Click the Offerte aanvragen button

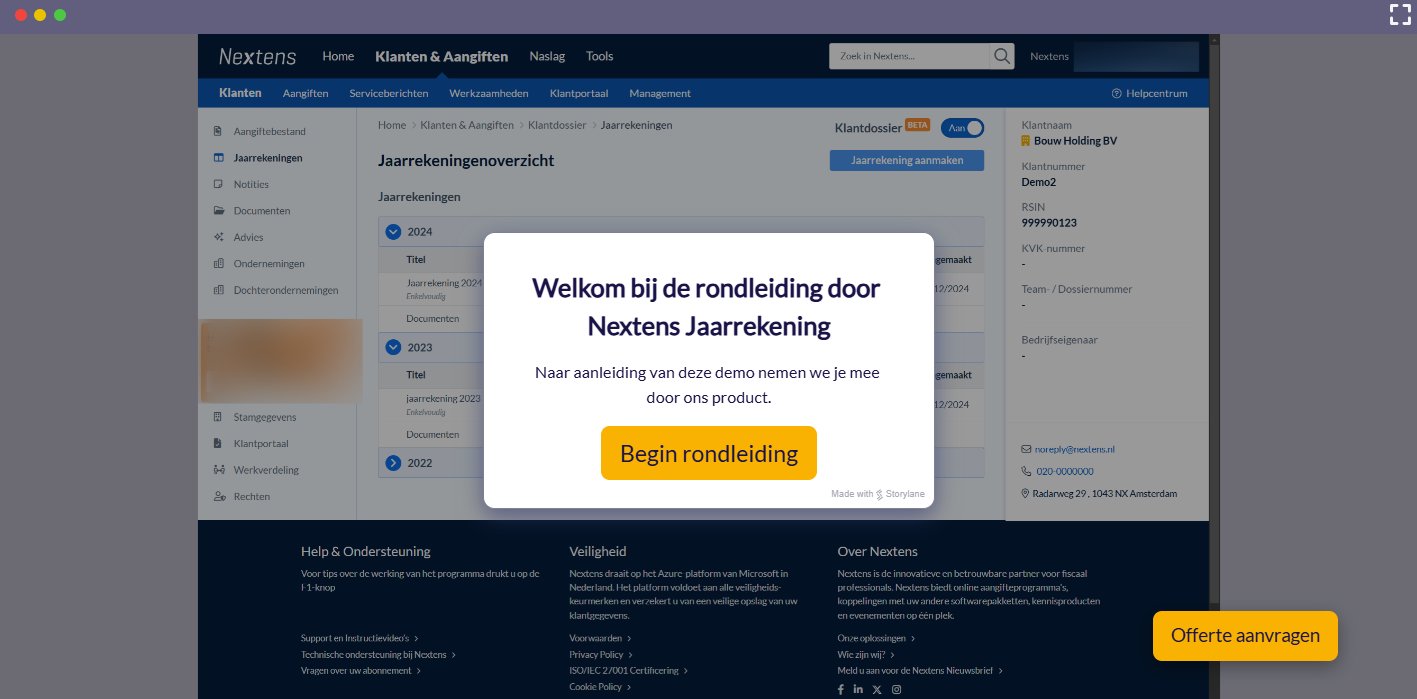[x=1245, y=636]
